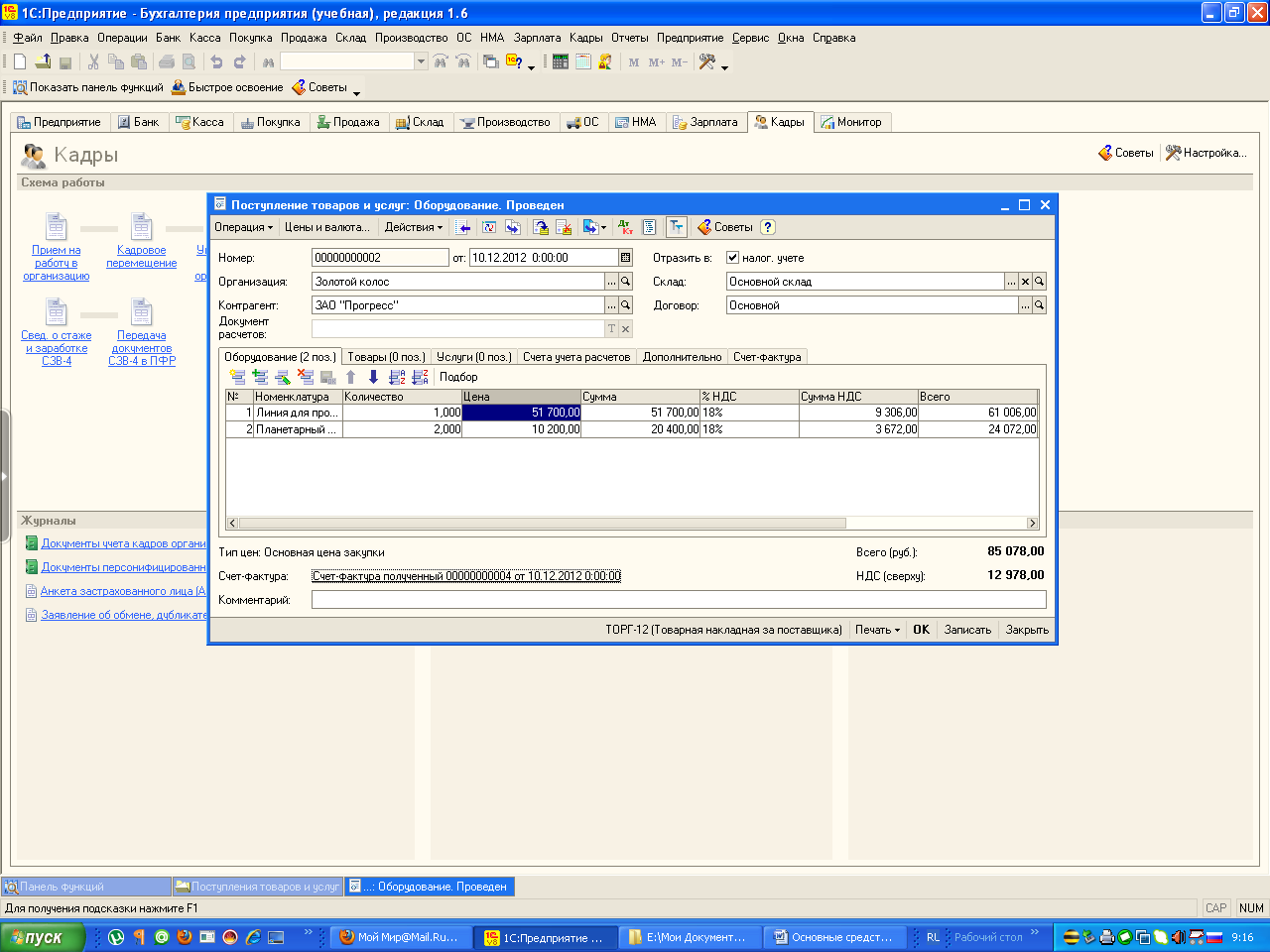Open the Печать dropdown button
The width and height of the screenshot is (1270, 952).
pyautogui.click(x=877, y=630)
